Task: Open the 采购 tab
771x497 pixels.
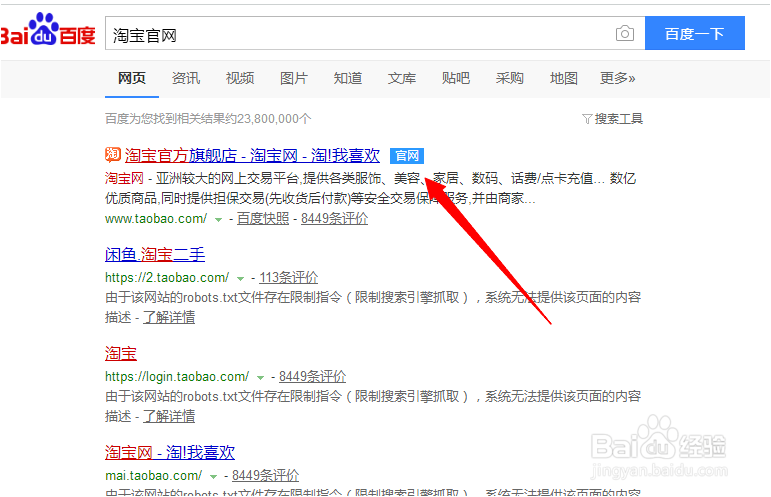Action: coord(509,78)
